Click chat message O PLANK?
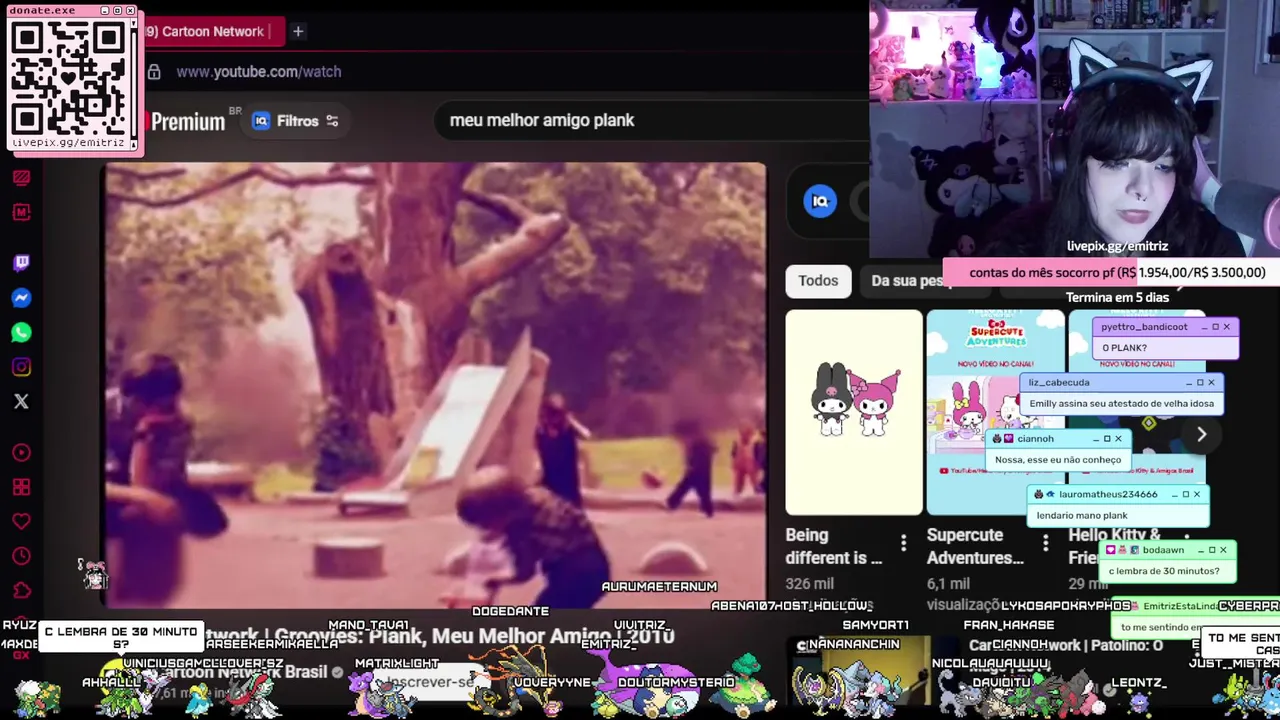 tap(1124, 348)
